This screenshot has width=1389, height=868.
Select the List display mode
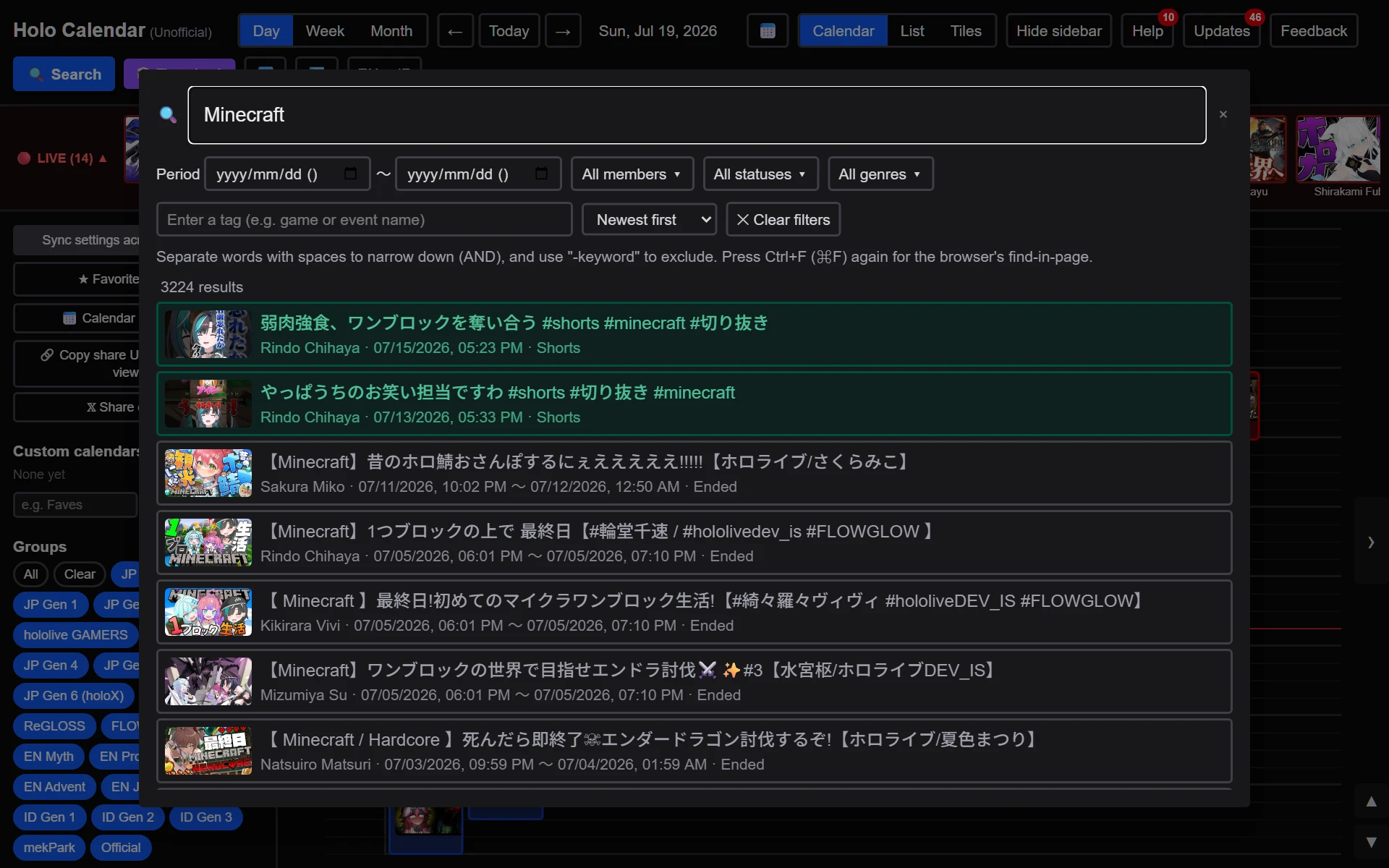[912, 31]
